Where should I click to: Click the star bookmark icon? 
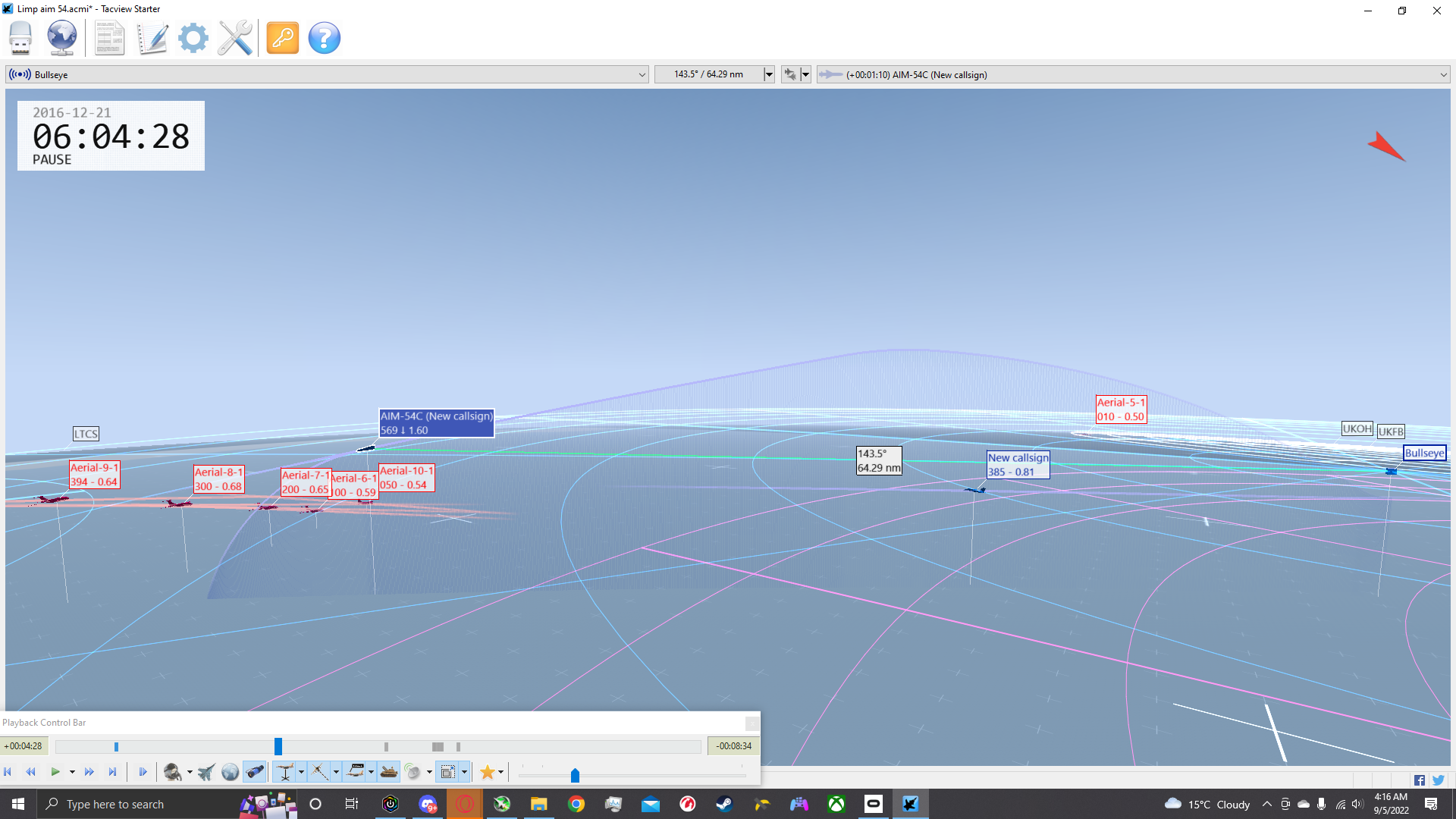pyautogui.click(x=487, y=772)
